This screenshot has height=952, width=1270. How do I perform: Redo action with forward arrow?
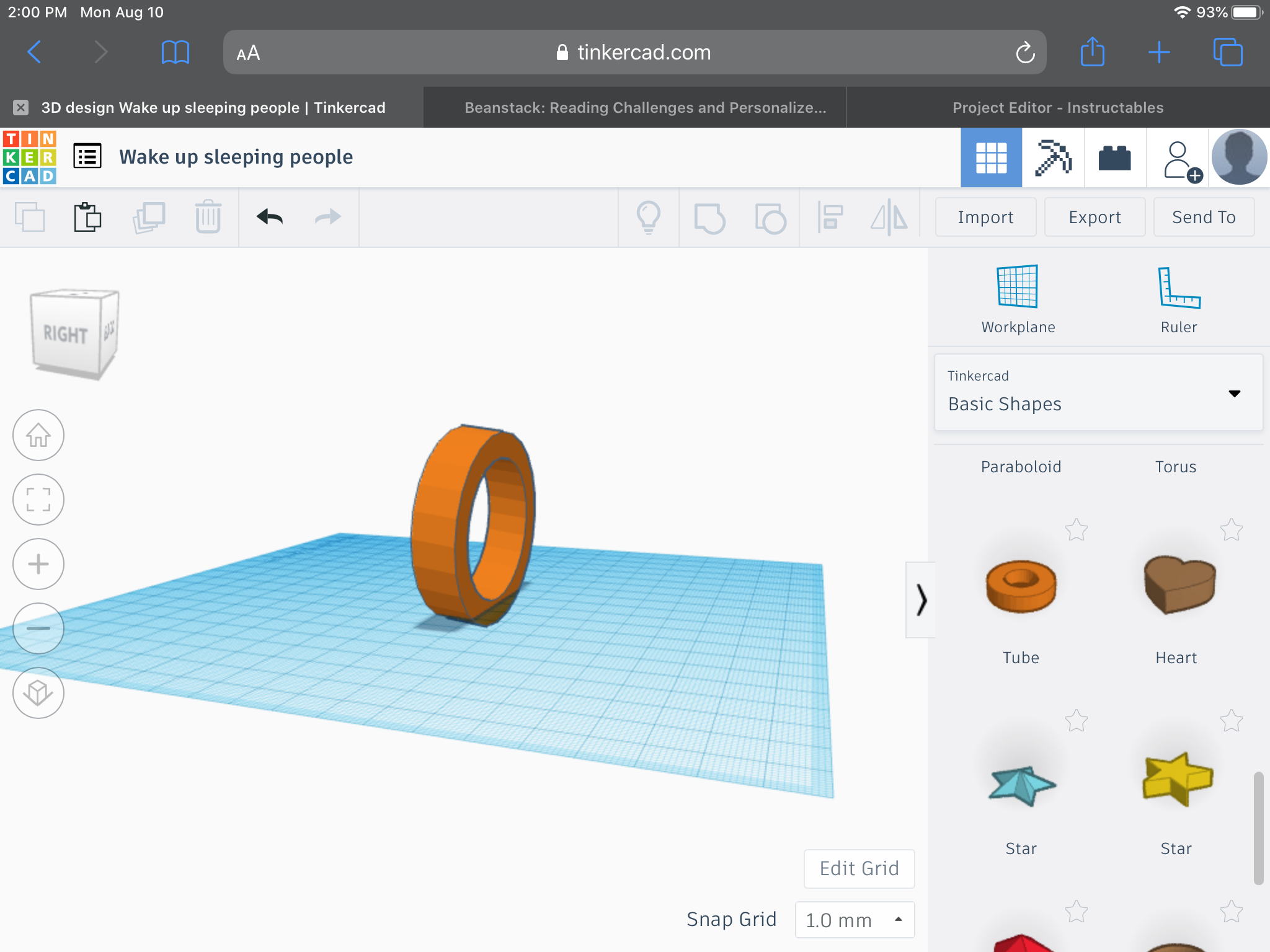(x=328, y=217)
